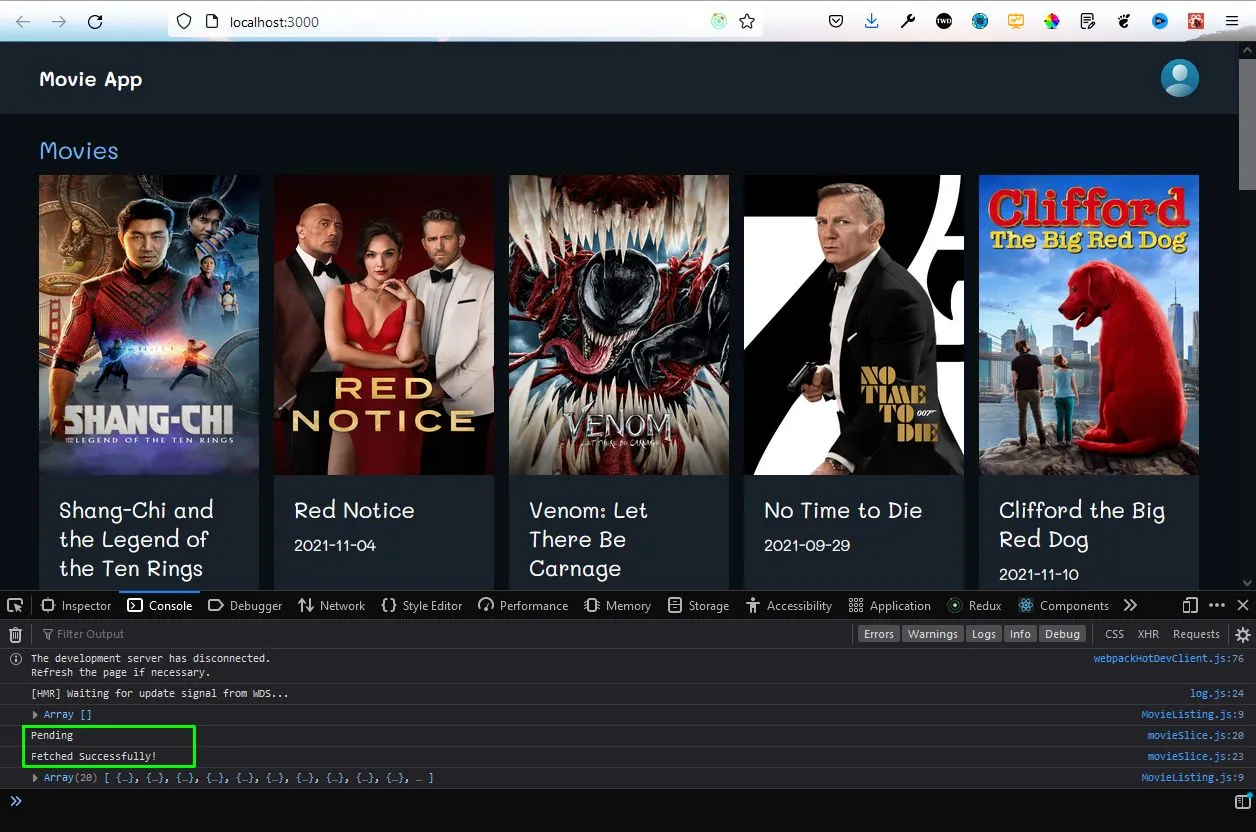Open the React Components tab
1256x832 pixels.
click(x=1063, y=605)
